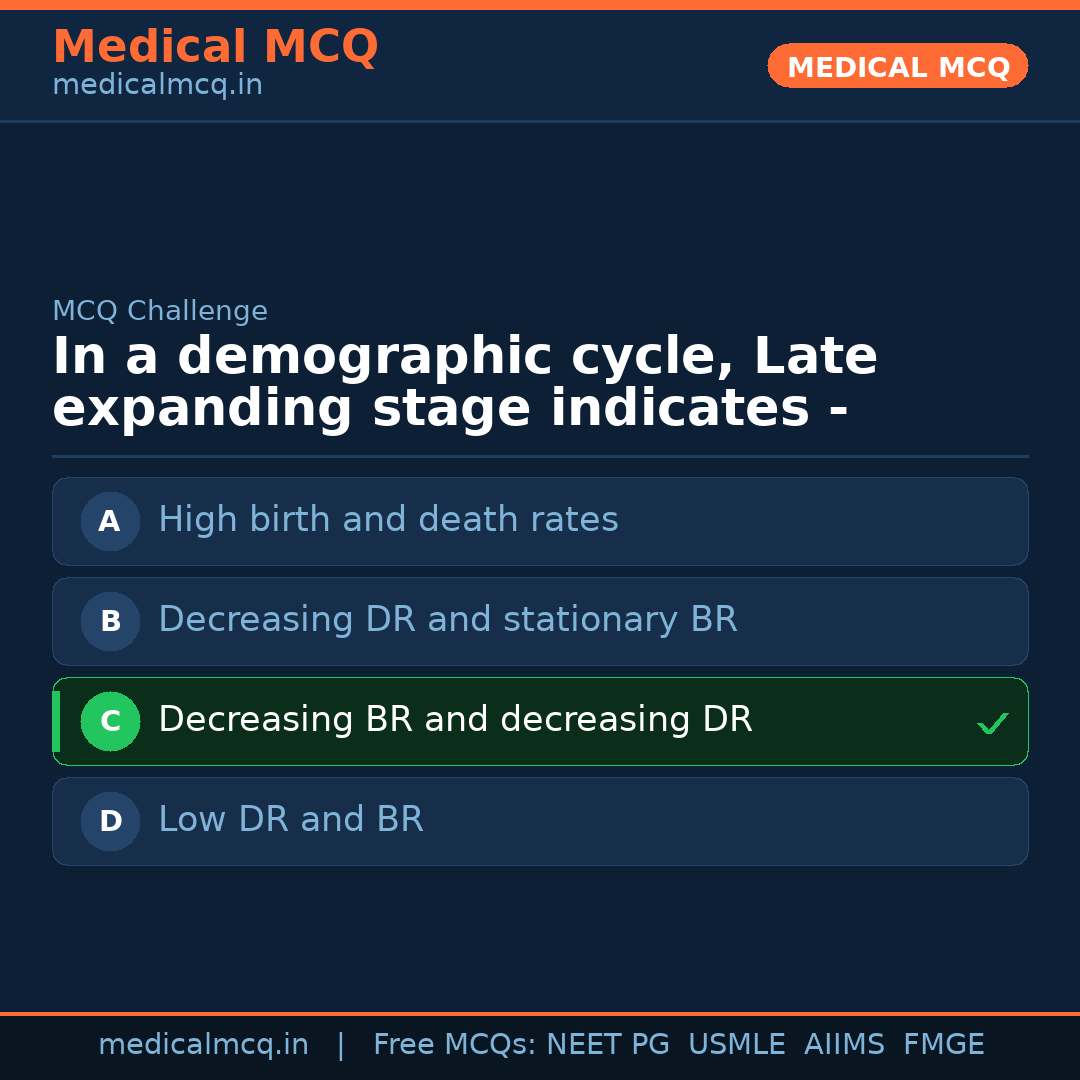Click the orange MEDICAL MCQ badge
This screenshot has width=1080, height=1080.
click(x=897, y=66)
